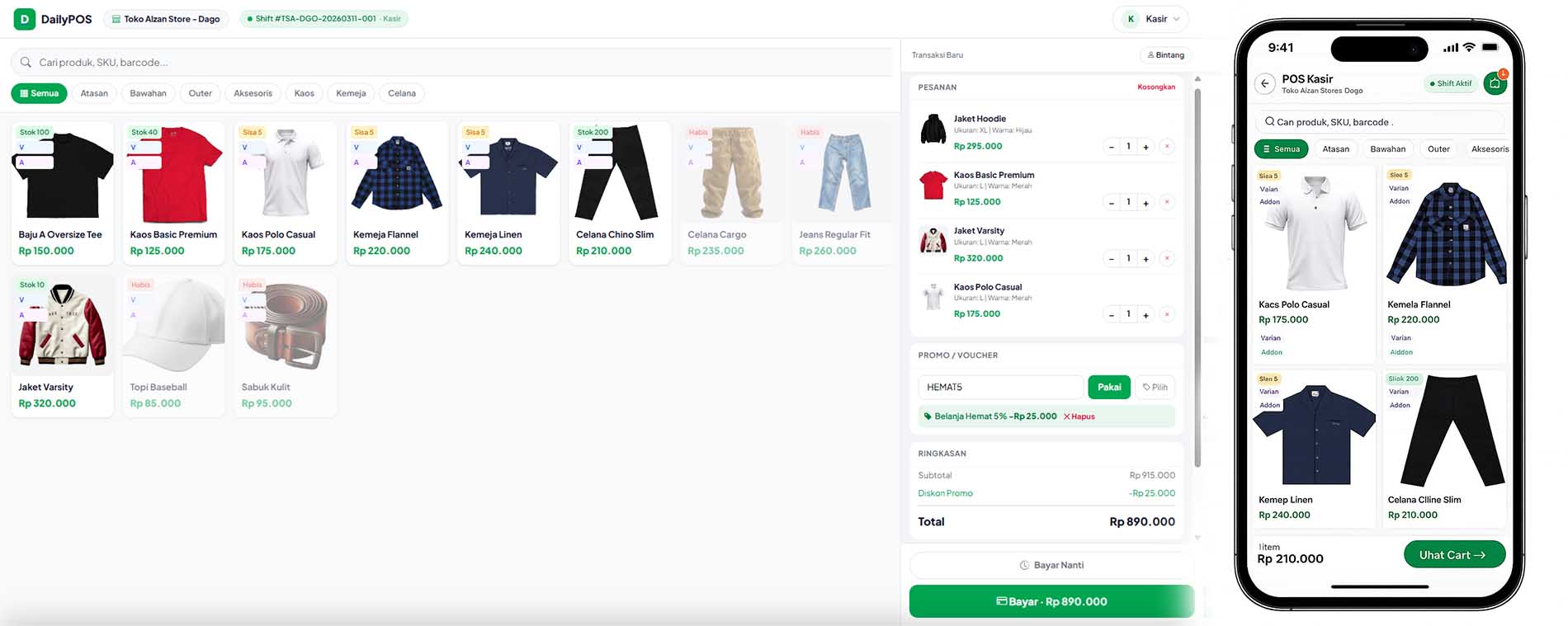Select Semua tab on phone
1568x626 pixels.
(1282, 149)
